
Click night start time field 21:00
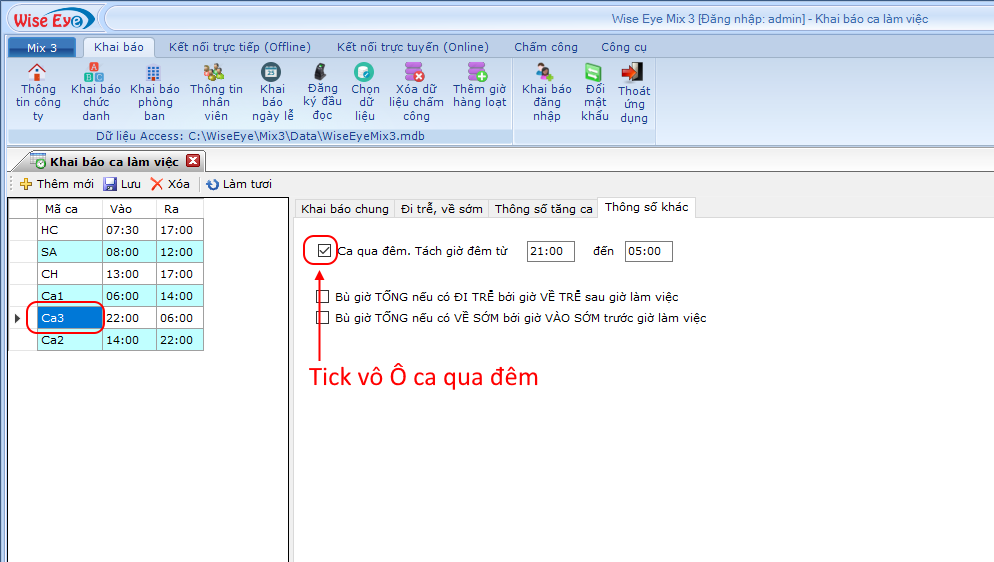click(x=550, y=252)
